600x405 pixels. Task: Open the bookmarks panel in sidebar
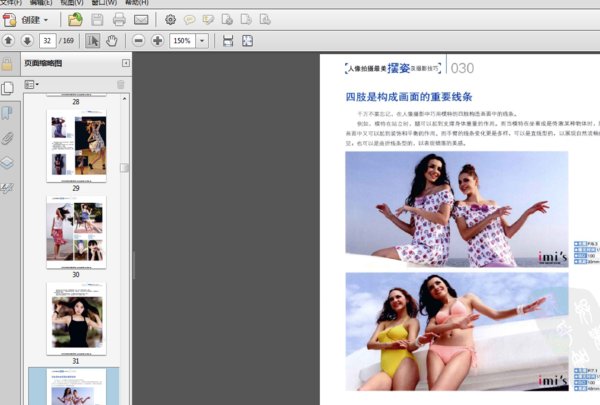tap(8, 112)
